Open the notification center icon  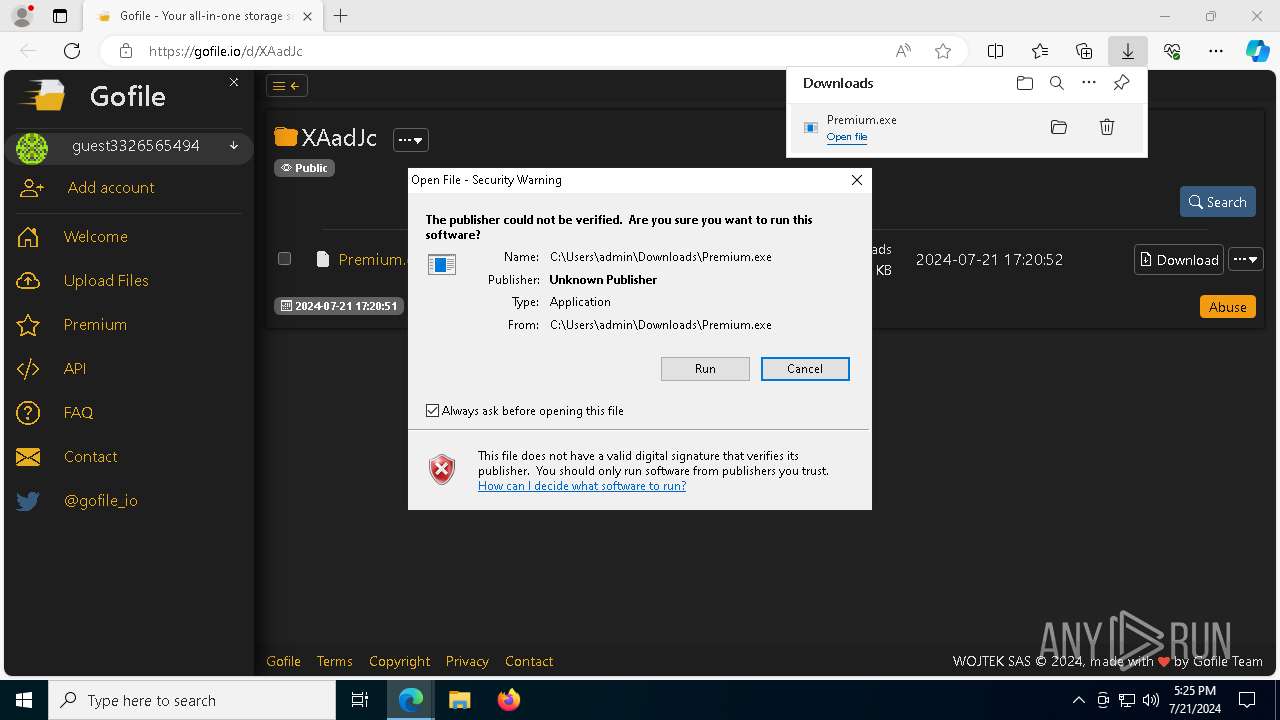1247,700
